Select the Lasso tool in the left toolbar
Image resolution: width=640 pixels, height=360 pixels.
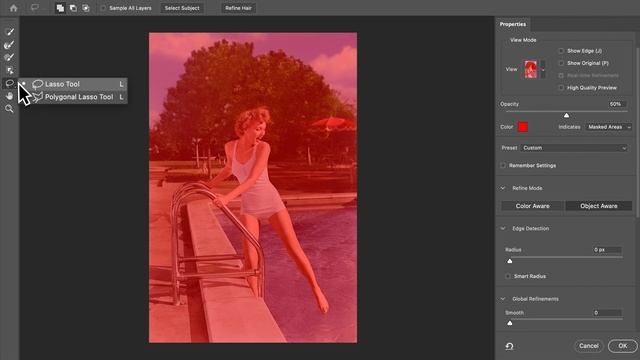pos(9,84)
